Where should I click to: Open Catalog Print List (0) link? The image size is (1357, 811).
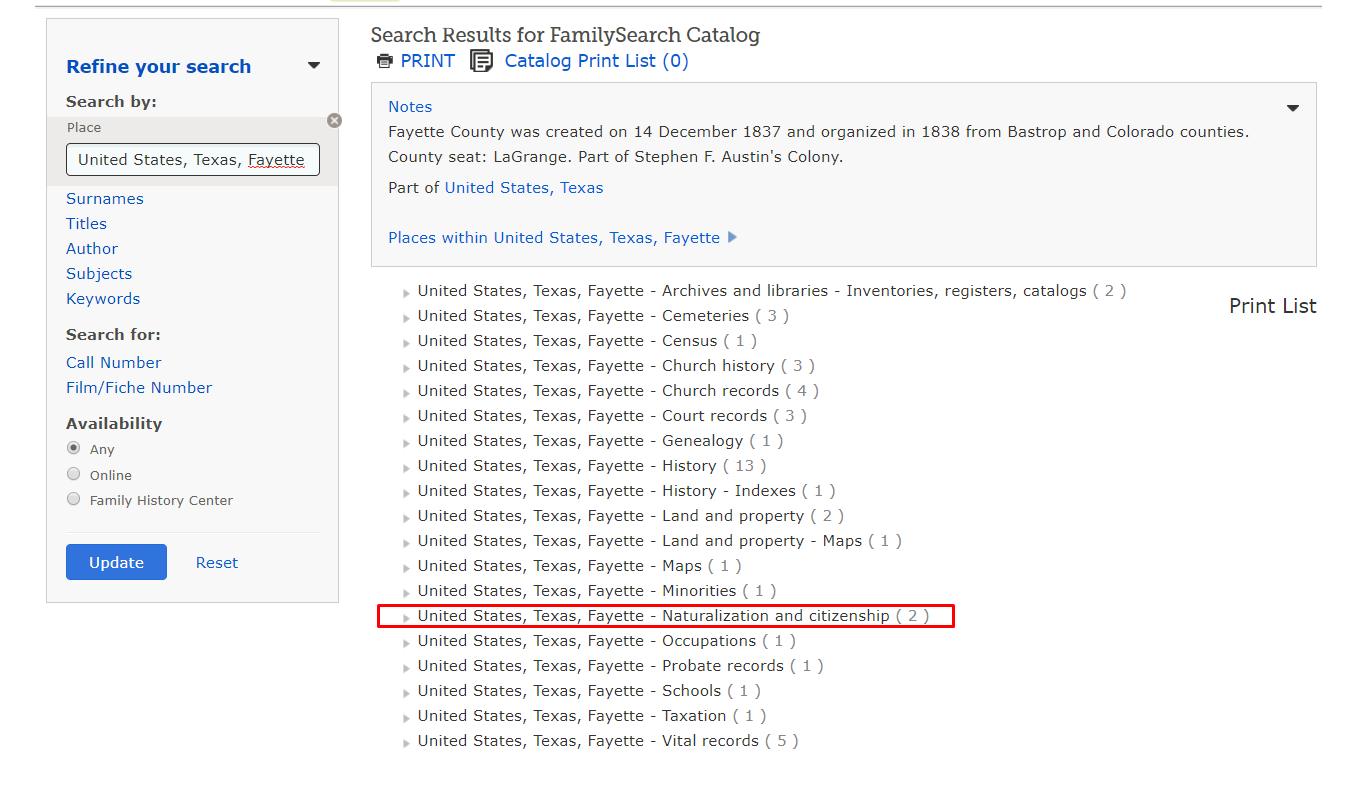pos(597,61)
